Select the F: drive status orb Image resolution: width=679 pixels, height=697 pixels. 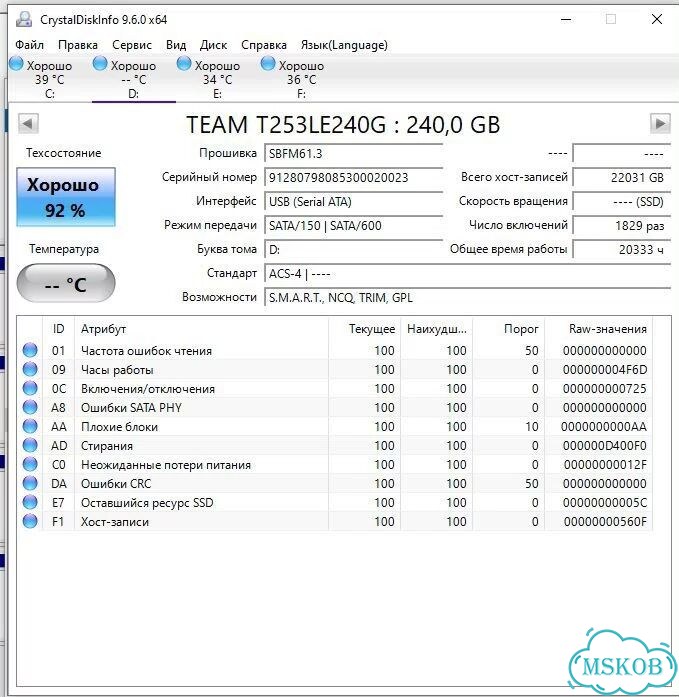coord(268,64)
